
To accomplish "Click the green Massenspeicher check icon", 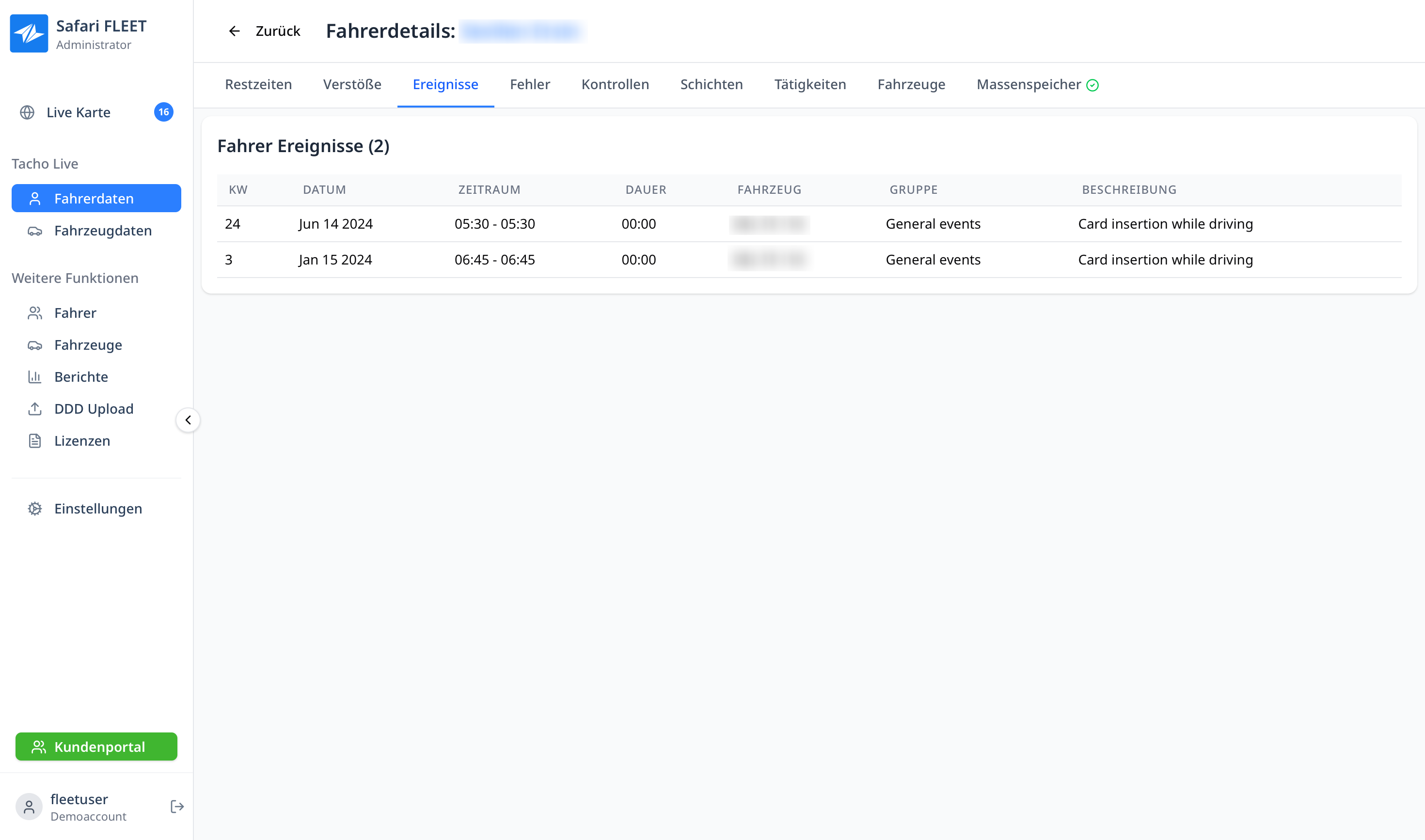I will pos(1092,85).
